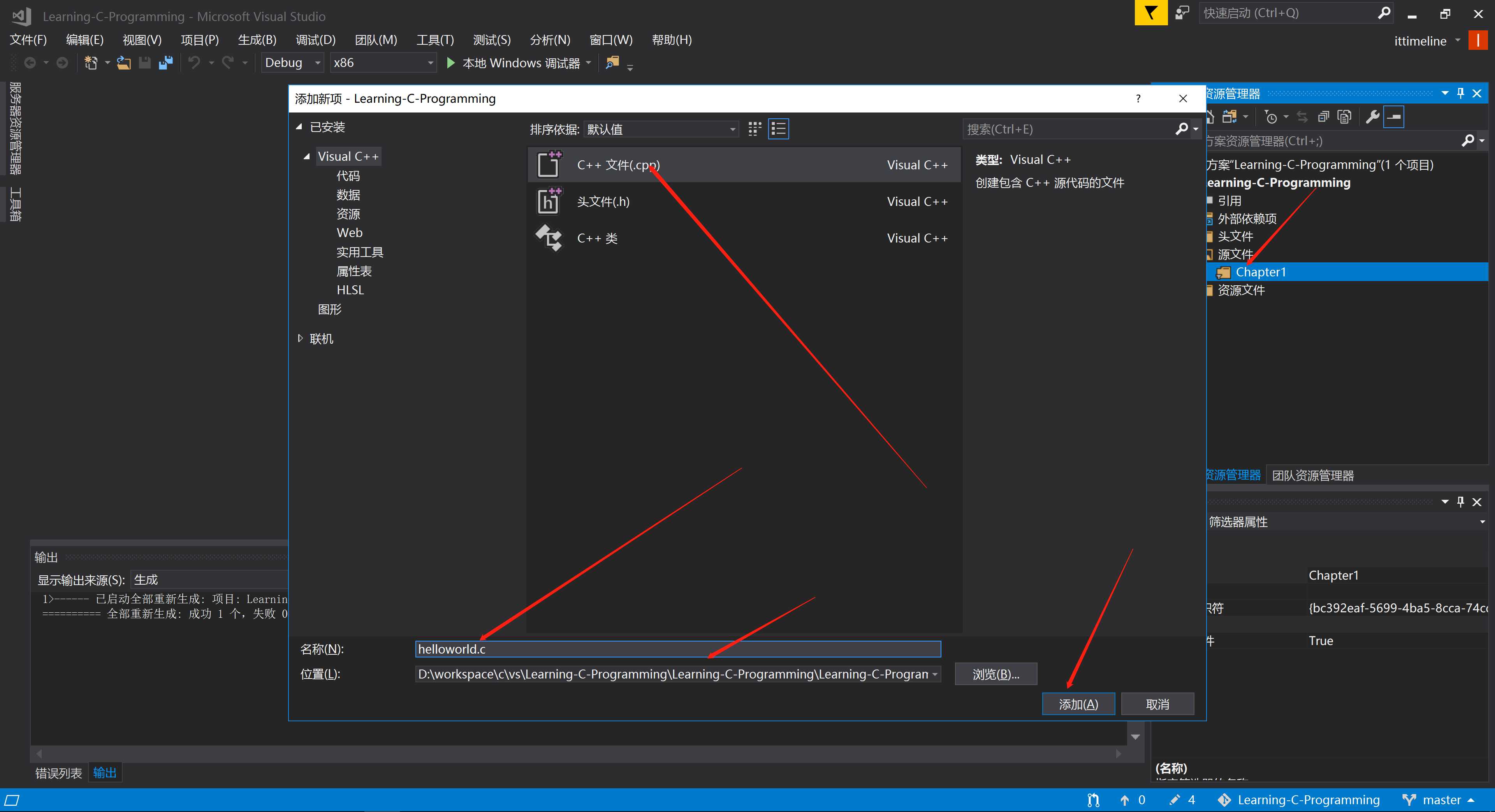Click the Header File (.h) template icon
The height and width of the screenshot is (812, 1495).
pos(549,201)
